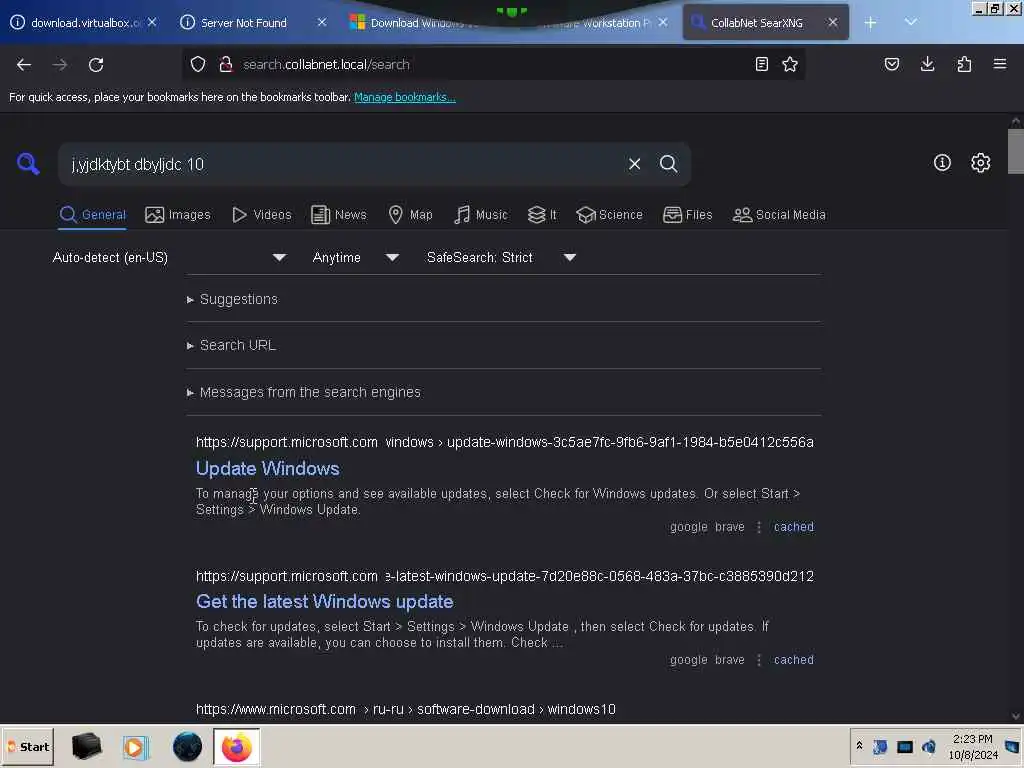Open media player taskbar icon

tap(136, 747)
